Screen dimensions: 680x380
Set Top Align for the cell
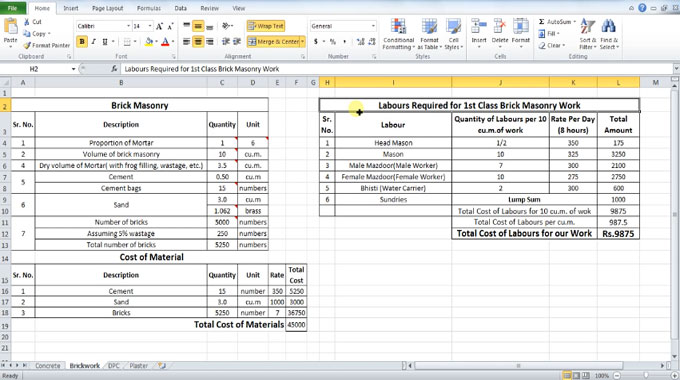186,26
